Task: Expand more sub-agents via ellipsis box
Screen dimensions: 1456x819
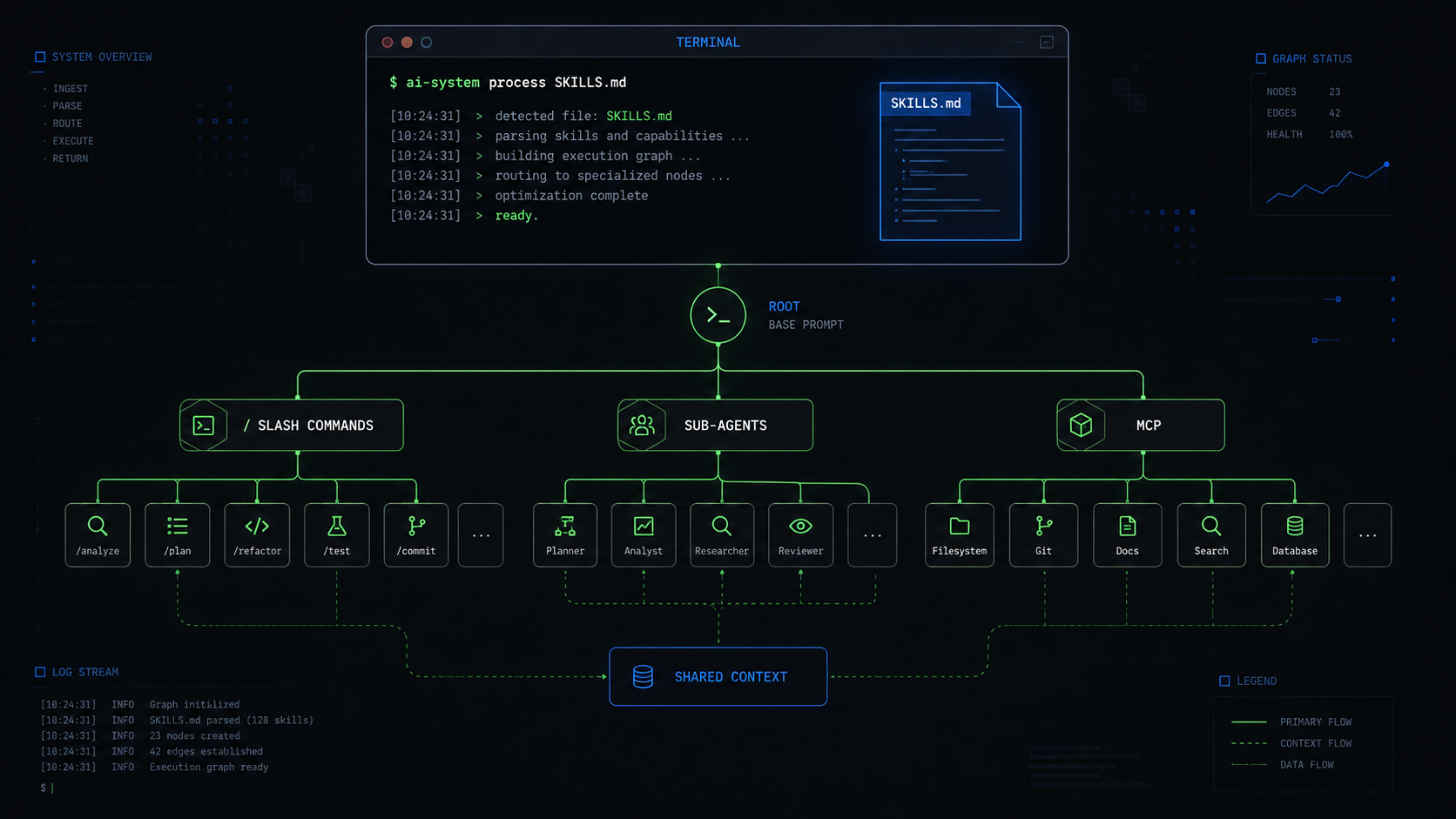Action: coord(873,535)
